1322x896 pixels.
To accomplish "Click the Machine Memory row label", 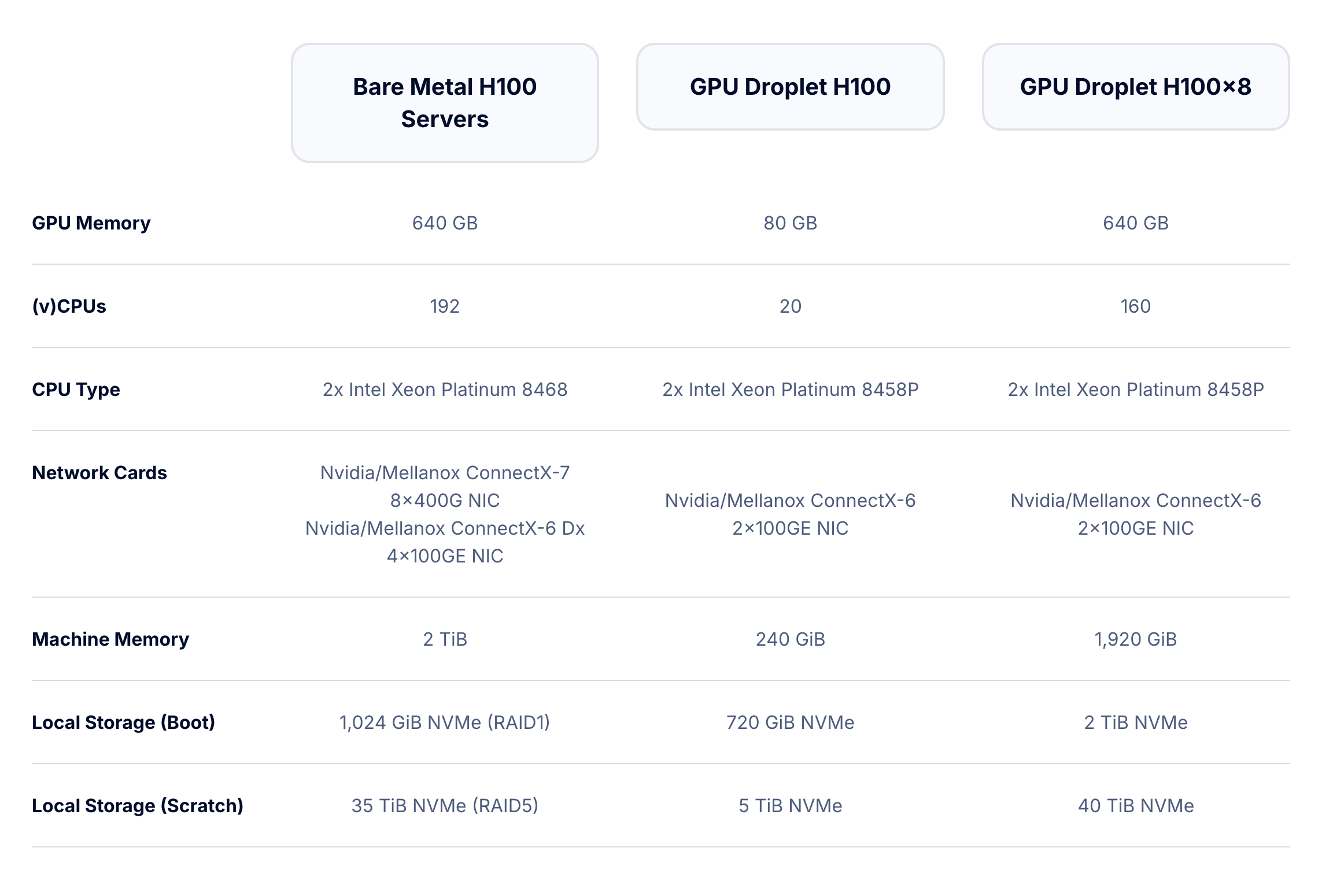I will point(110,639).
